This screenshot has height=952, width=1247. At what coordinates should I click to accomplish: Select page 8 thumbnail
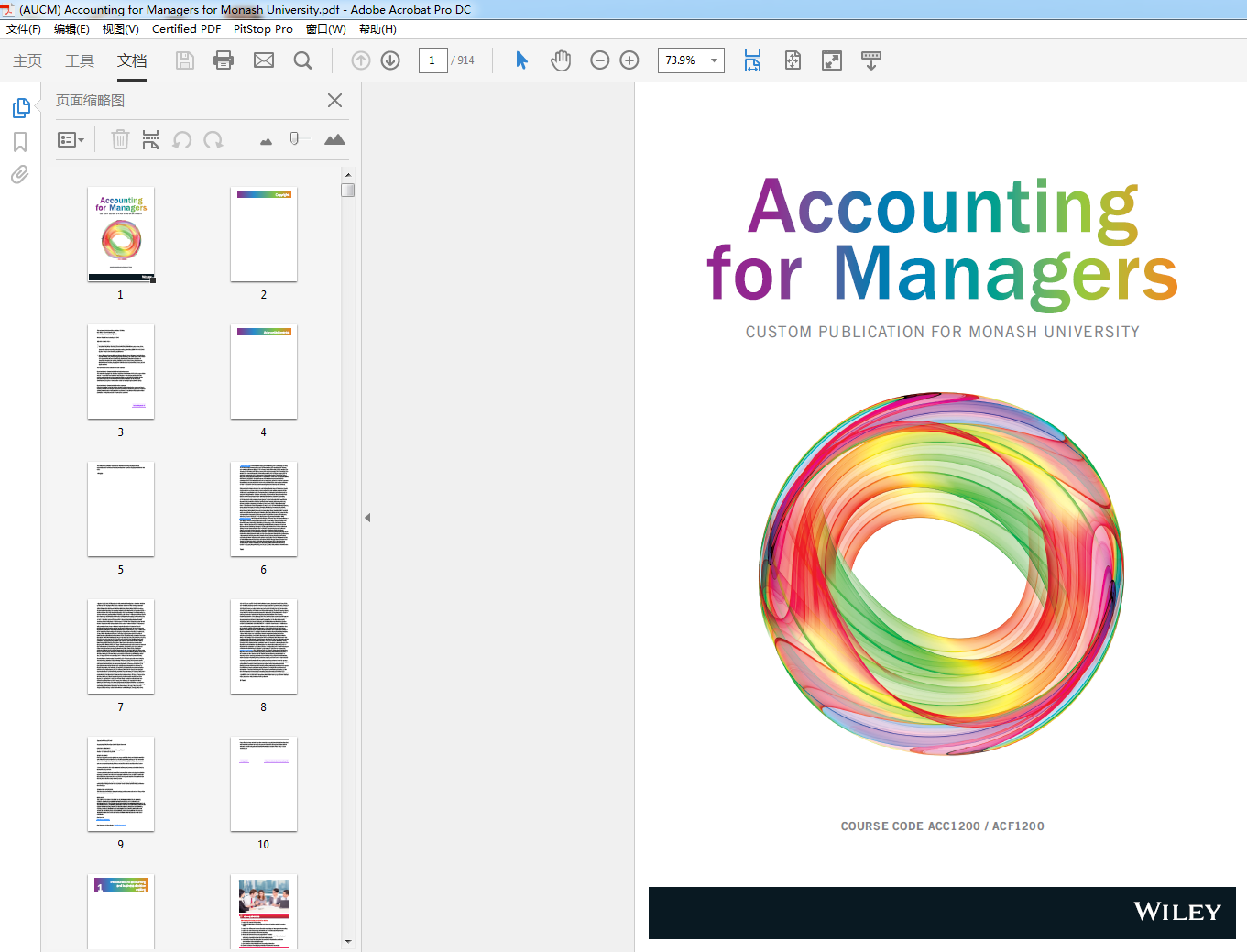[264, 647]
